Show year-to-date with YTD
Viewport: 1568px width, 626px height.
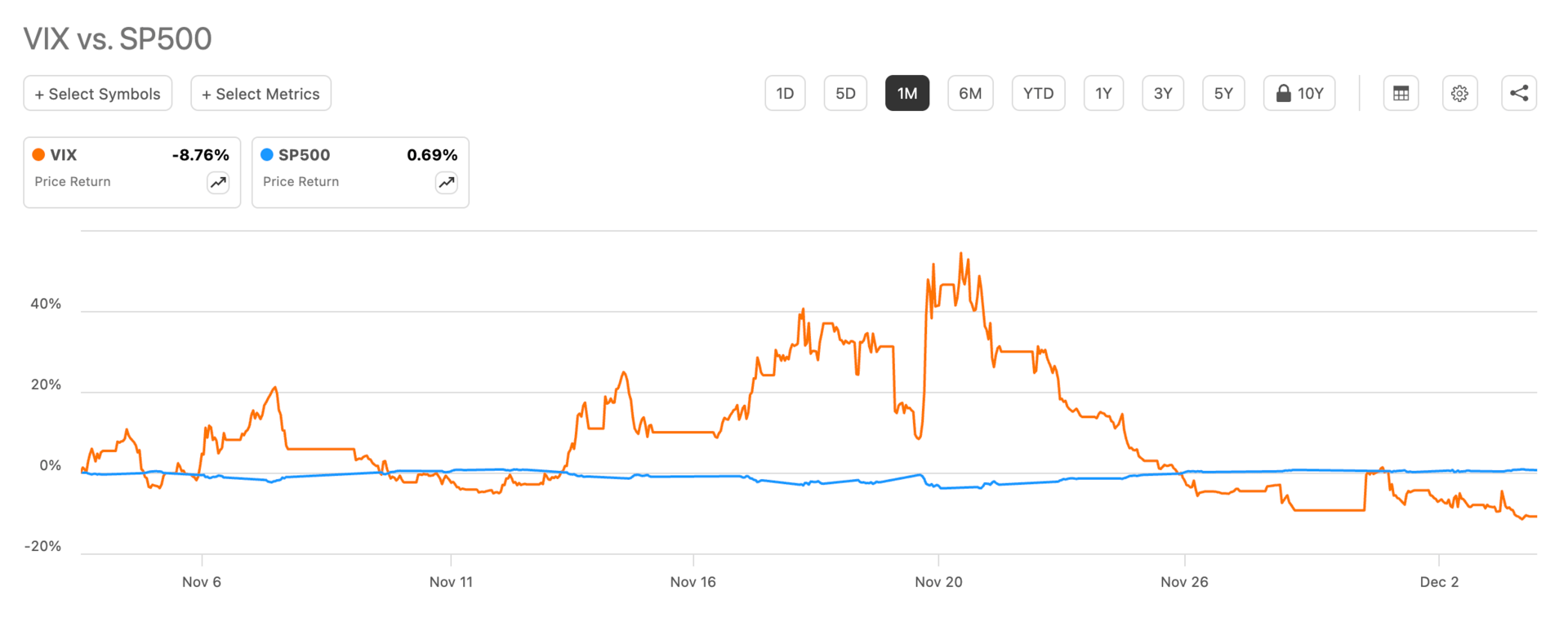point(1038,93)
